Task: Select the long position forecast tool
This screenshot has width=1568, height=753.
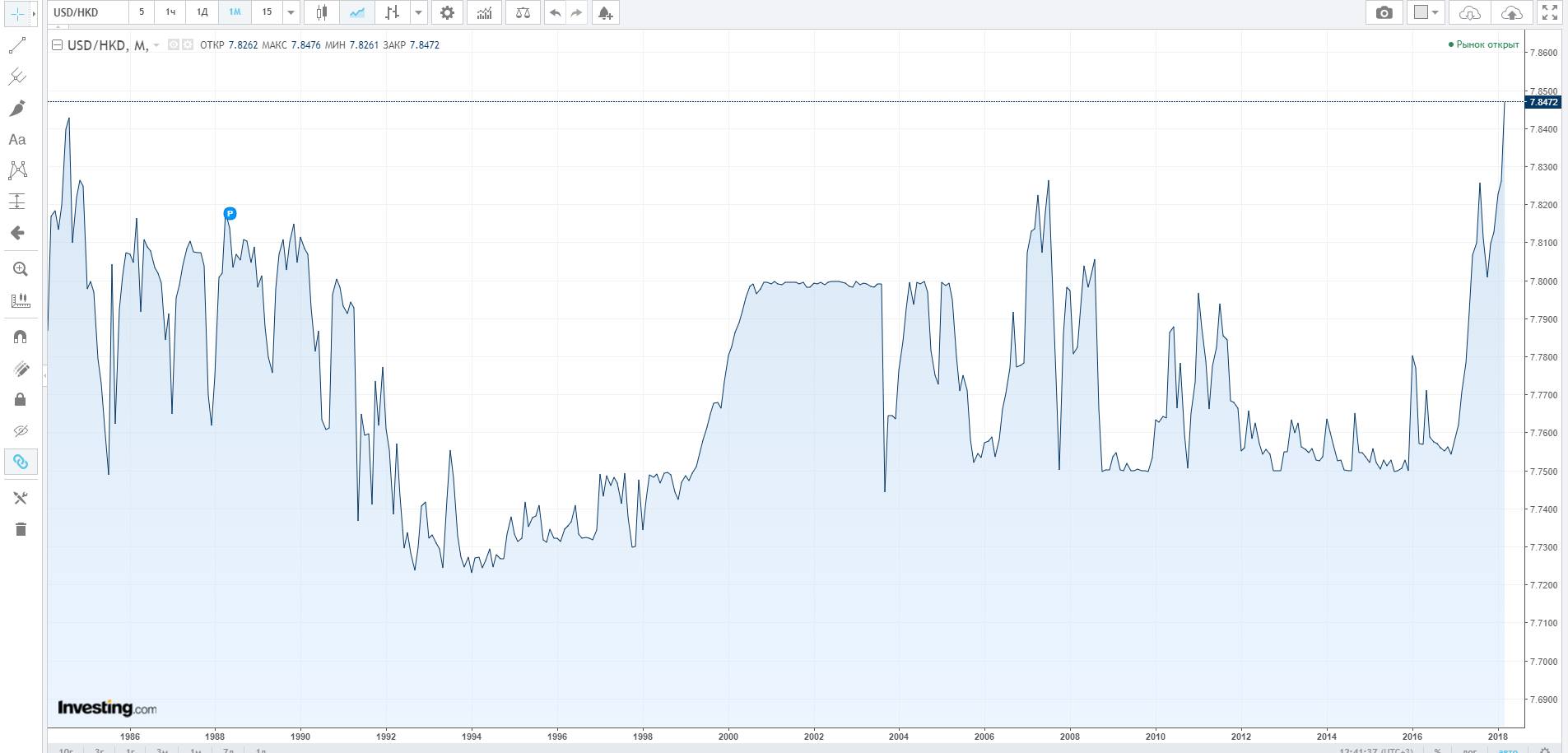Action: click(17, 202)
